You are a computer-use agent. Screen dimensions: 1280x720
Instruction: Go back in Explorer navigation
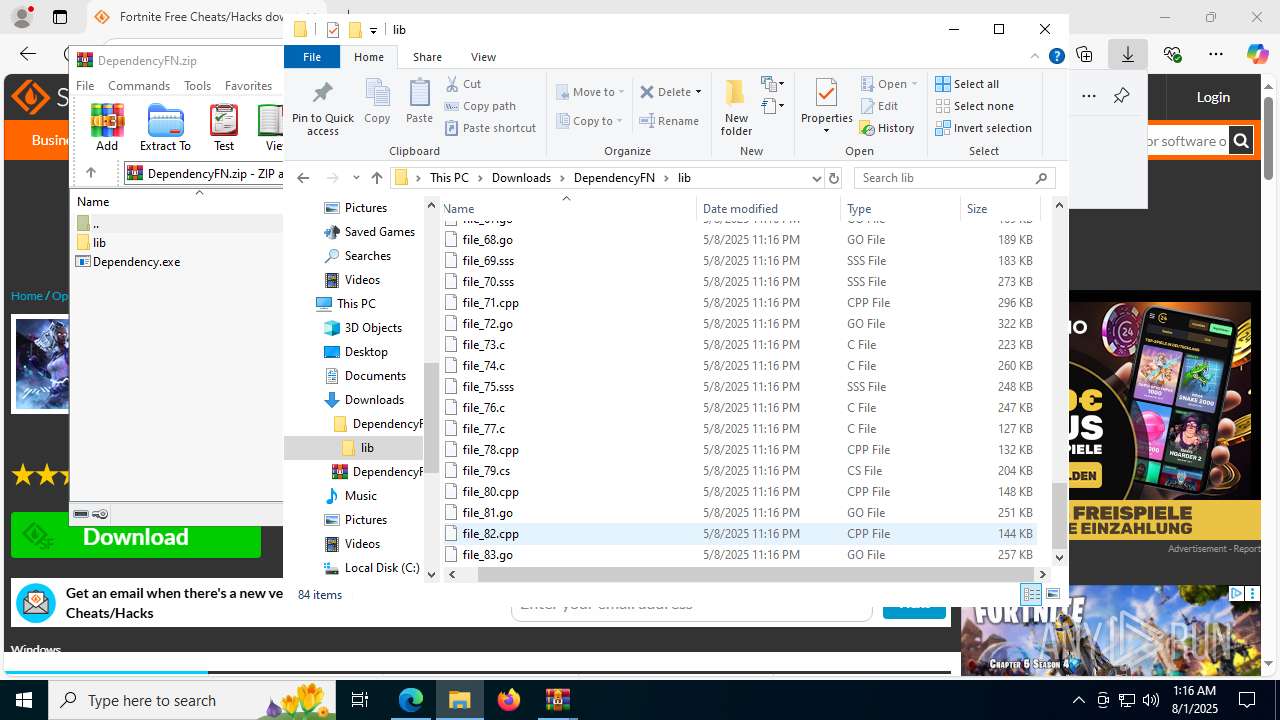[303, 178]
